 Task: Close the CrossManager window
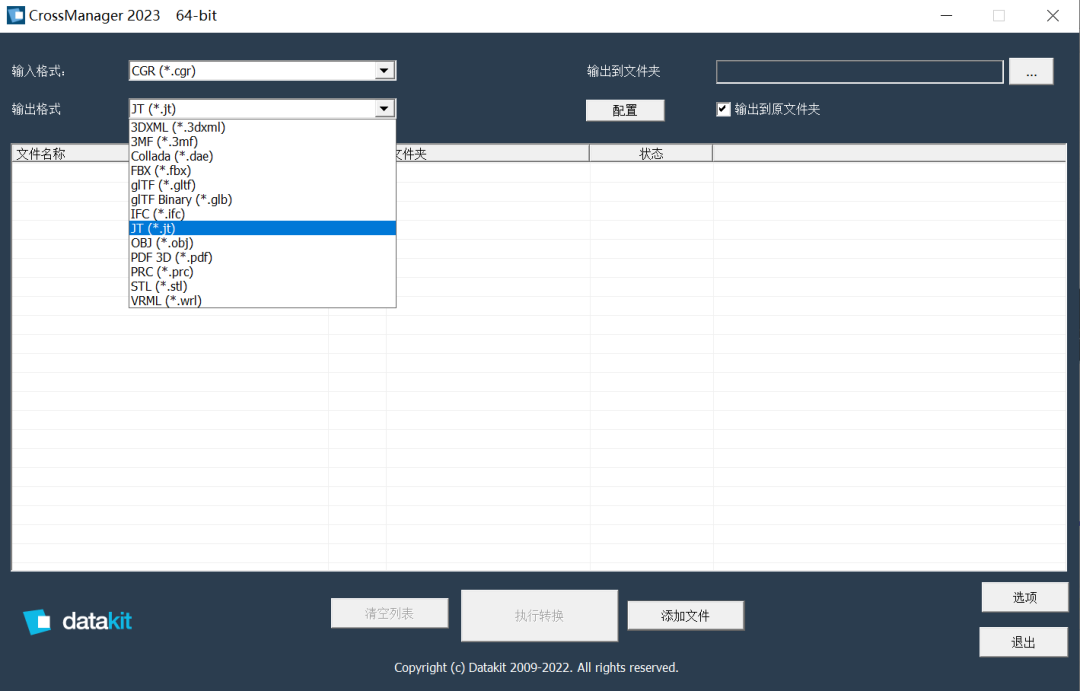[x=1052, y=15]
